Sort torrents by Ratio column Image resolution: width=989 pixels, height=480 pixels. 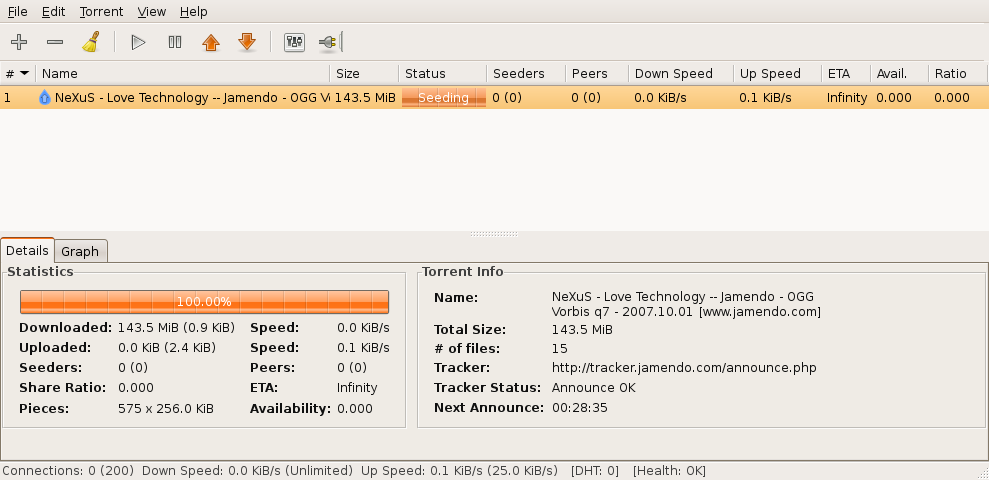[x=957, y=73]
